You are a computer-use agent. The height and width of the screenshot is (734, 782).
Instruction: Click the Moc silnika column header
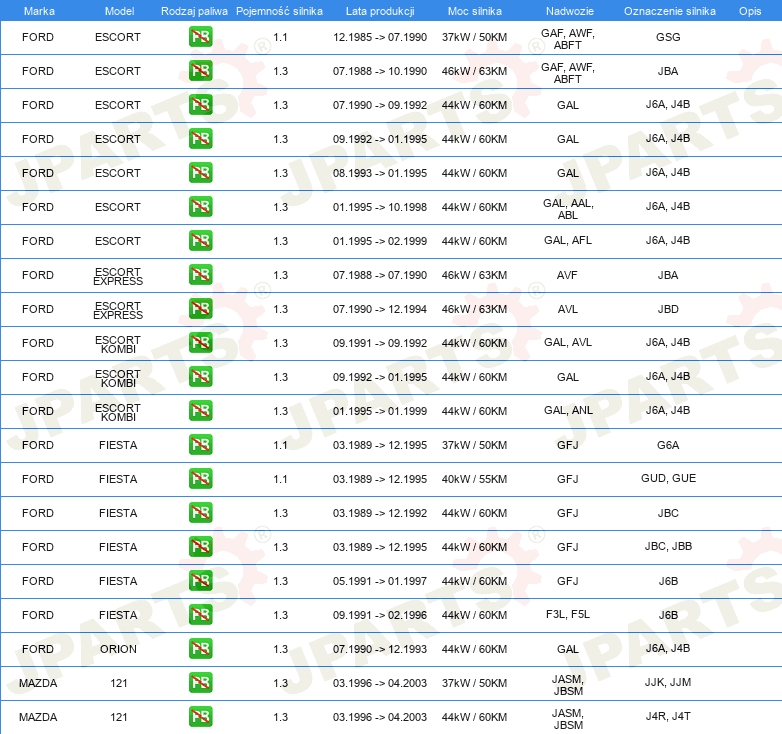click(x=474, y=11)
